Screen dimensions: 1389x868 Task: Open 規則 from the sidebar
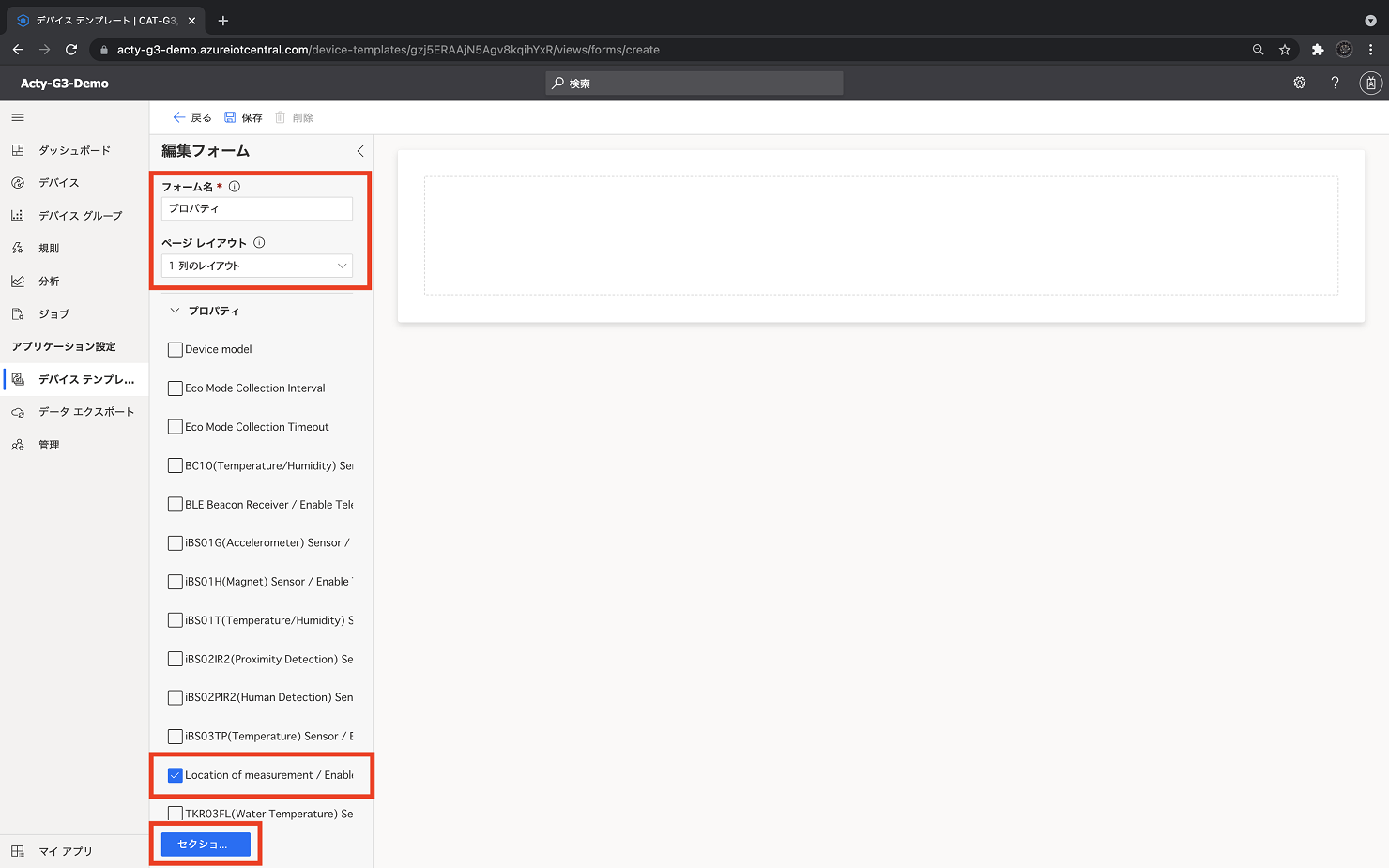[74, 249]
